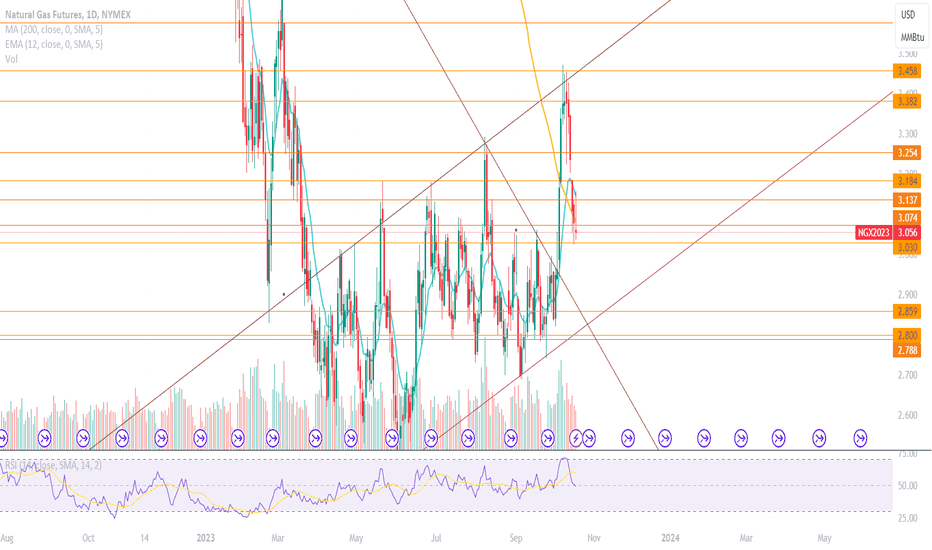Select the rollover marker above Mar 2024
The width and height of the screenshot is (932, 550).
pyautogui.click(x=741, y=439)
